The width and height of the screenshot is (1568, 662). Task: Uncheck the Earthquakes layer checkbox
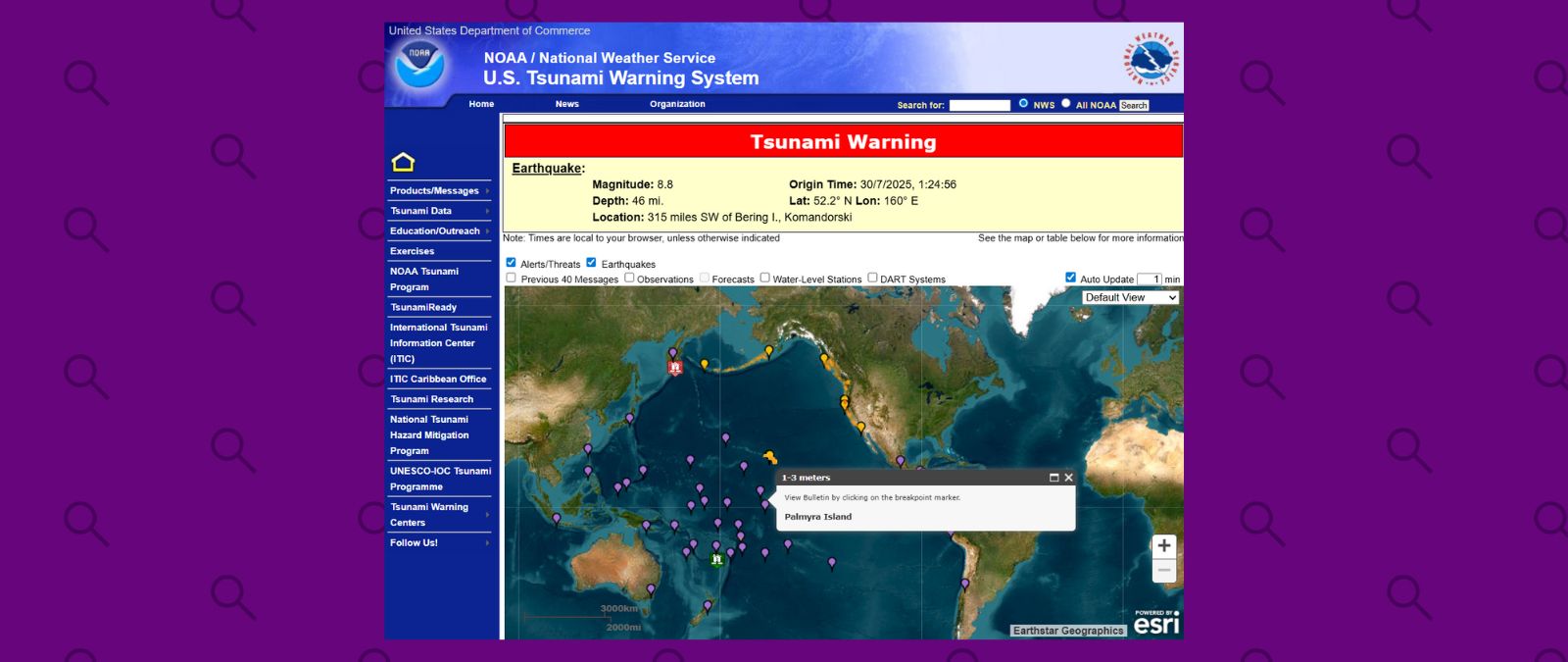click(x=591, y=263)
